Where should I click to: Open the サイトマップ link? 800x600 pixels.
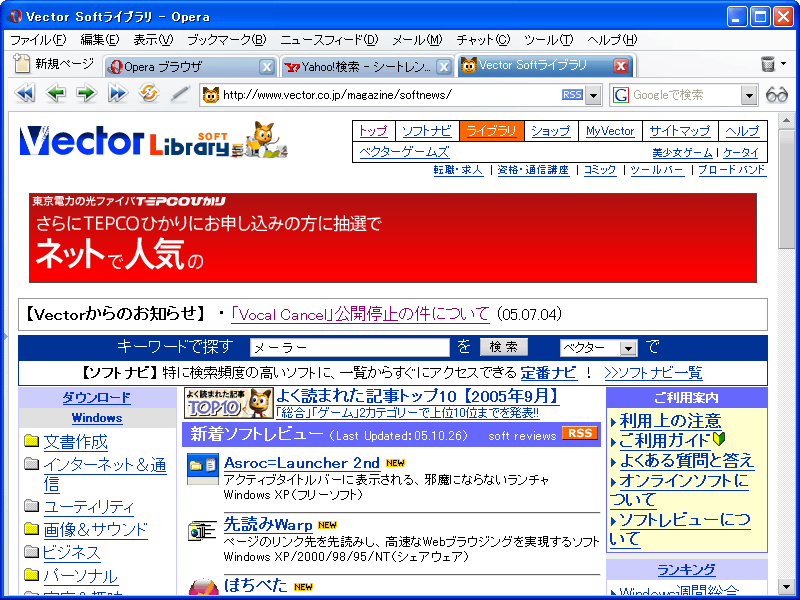[x=680, y=131]
